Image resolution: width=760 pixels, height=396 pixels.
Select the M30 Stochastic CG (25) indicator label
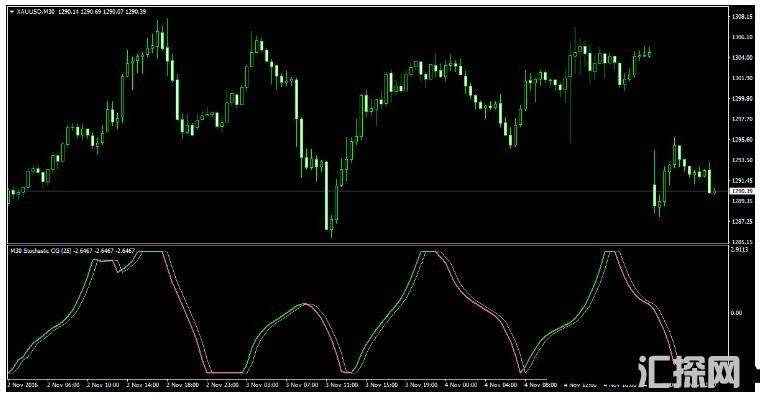tap(40, 251)
